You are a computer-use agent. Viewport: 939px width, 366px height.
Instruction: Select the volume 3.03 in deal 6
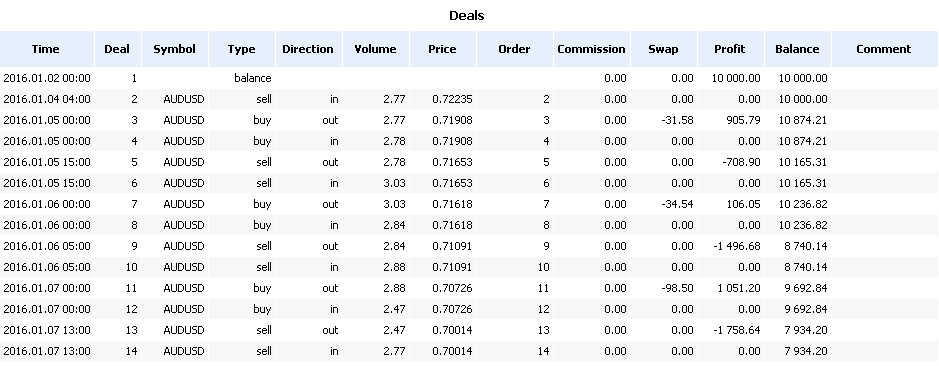[x=395, y=183]
